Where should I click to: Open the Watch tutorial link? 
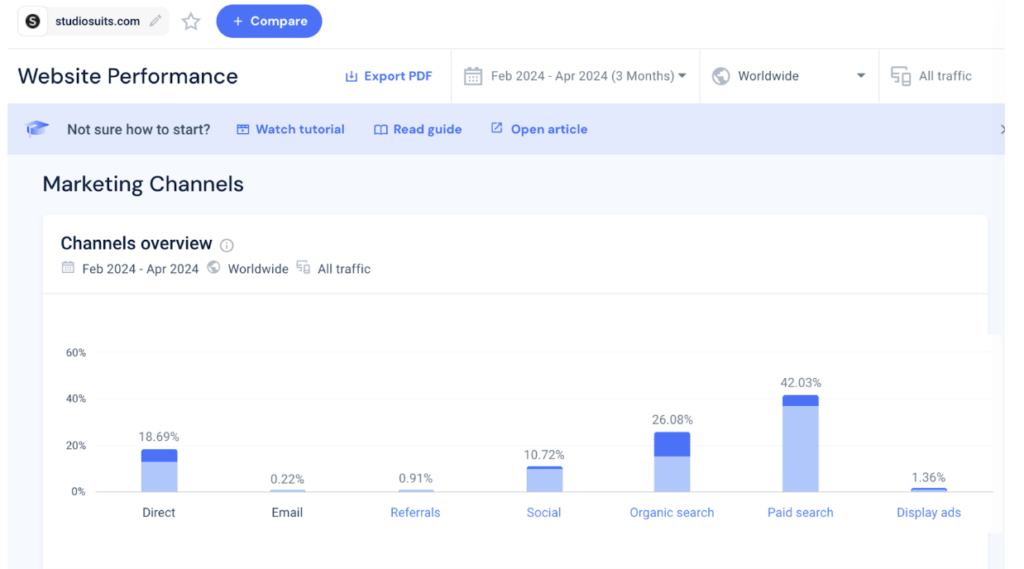(x=291, y=129)
